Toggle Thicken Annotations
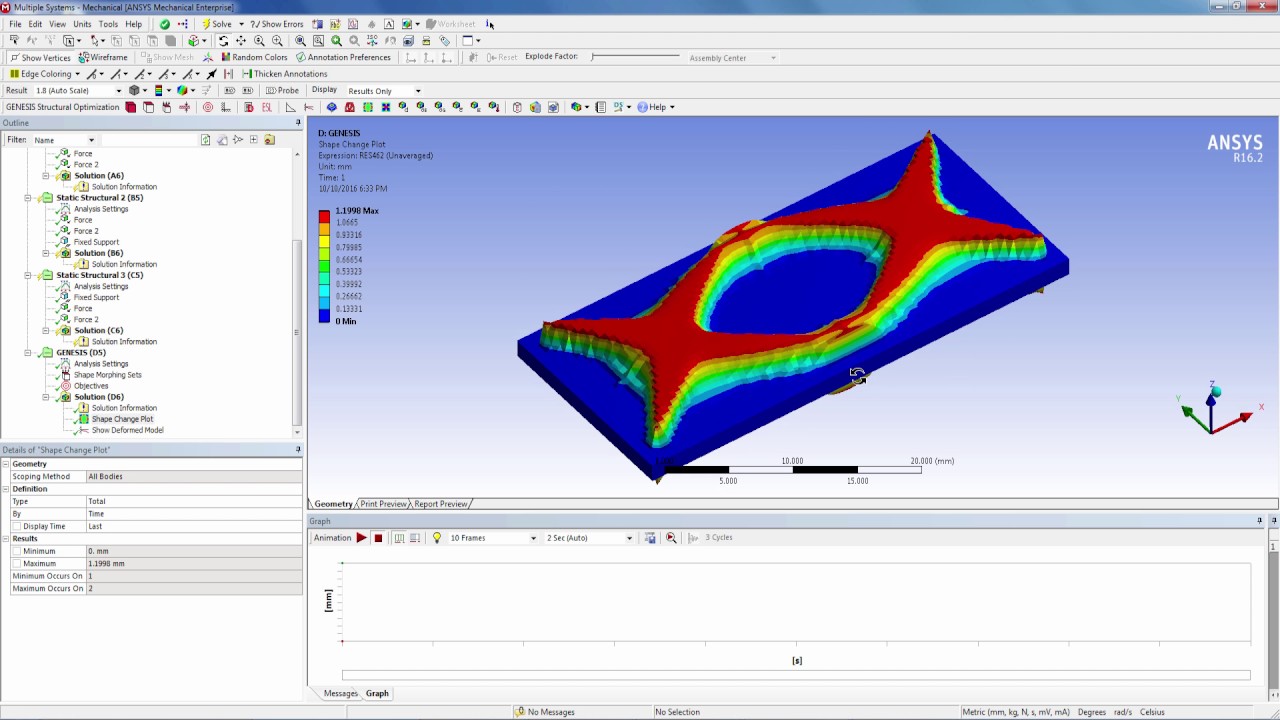The height and width of the screenshot is (720, 1280). pos(284,74)
